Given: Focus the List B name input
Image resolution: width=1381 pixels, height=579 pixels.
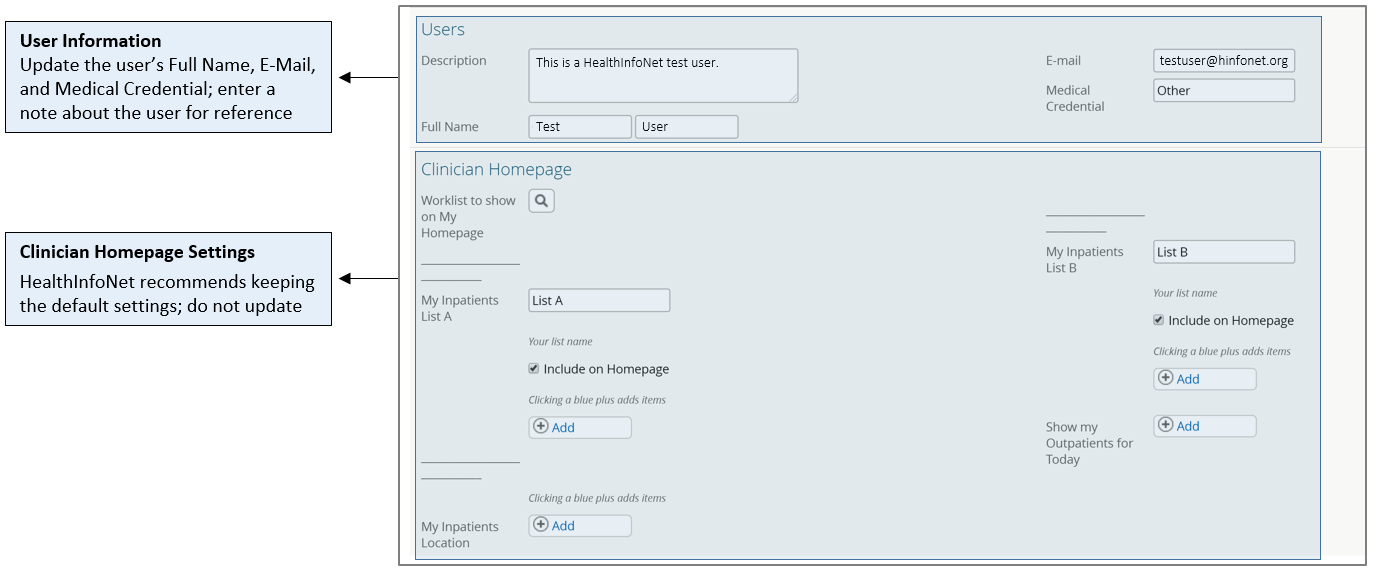Looking at the screenshot, I should coord(1223,252).
